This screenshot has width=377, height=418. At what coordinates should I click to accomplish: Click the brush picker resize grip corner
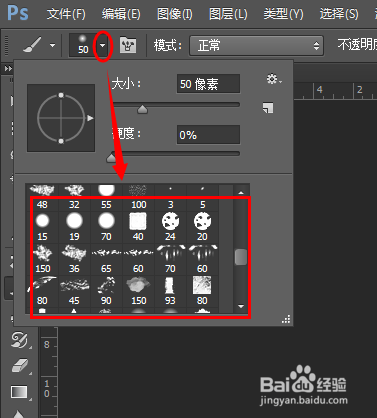tap(286, 319)
